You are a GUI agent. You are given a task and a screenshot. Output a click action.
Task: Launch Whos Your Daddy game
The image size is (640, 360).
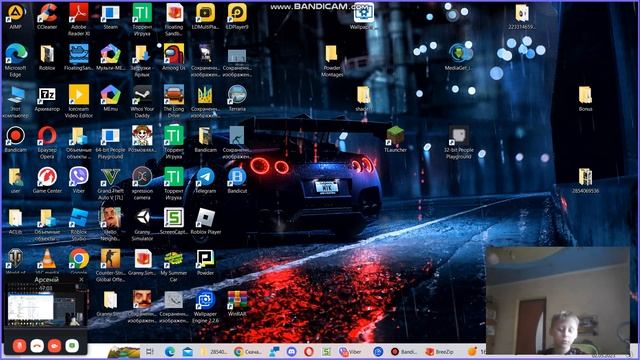142,95
